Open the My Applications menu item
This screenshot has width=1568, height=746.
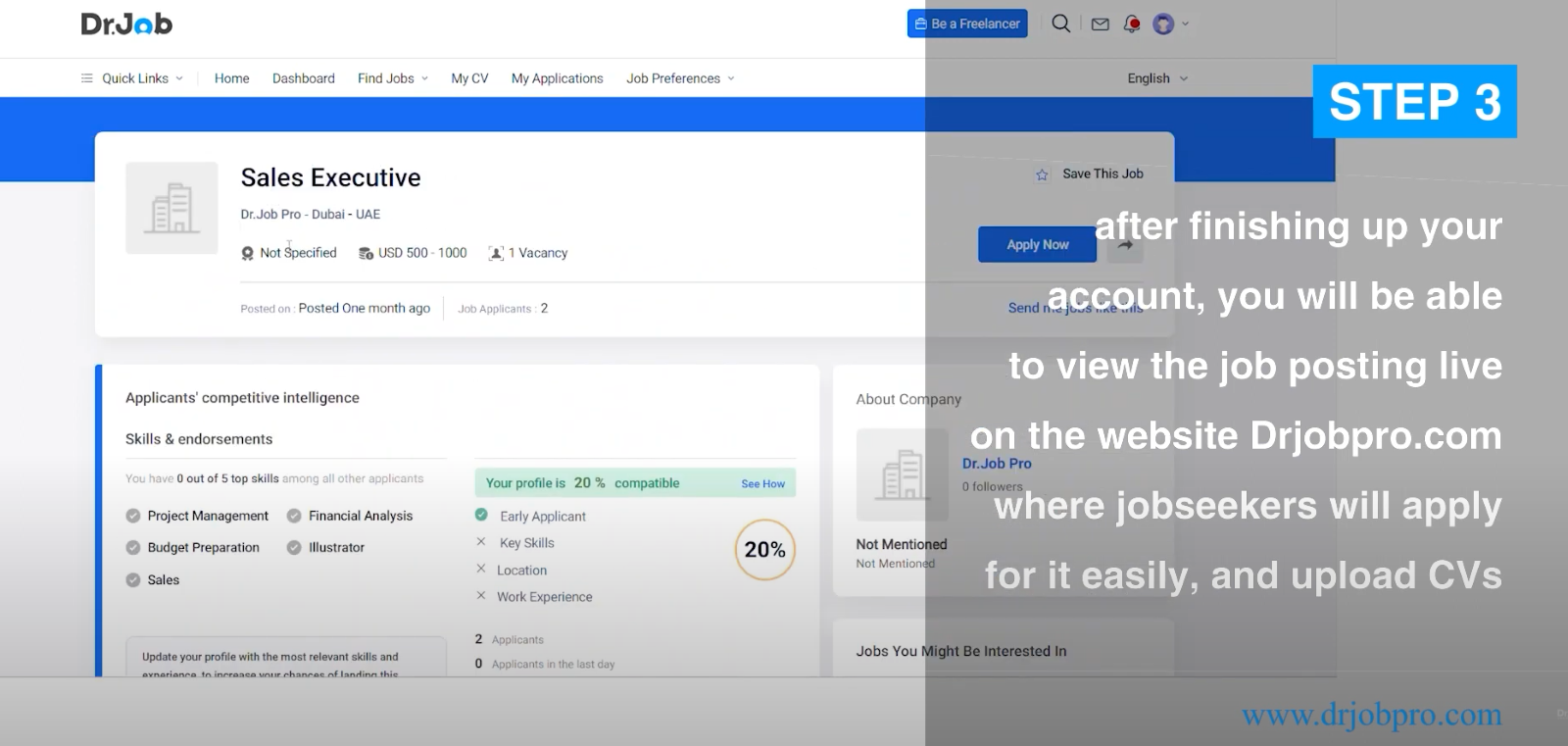[558, 78]
